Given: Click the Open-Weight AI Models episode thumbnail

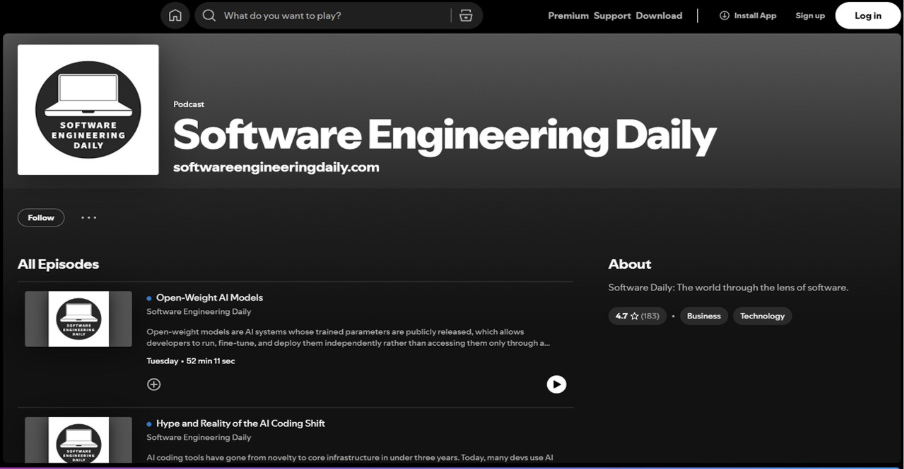Looking at the screenshot, I should pyautogui.click(x=78, y=319).
